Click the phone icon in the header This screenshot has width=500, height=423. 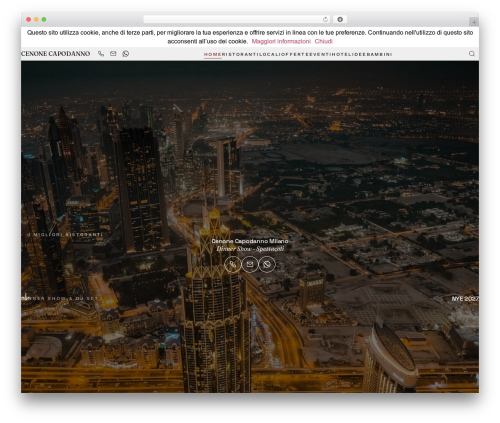(x=101, y=54)
